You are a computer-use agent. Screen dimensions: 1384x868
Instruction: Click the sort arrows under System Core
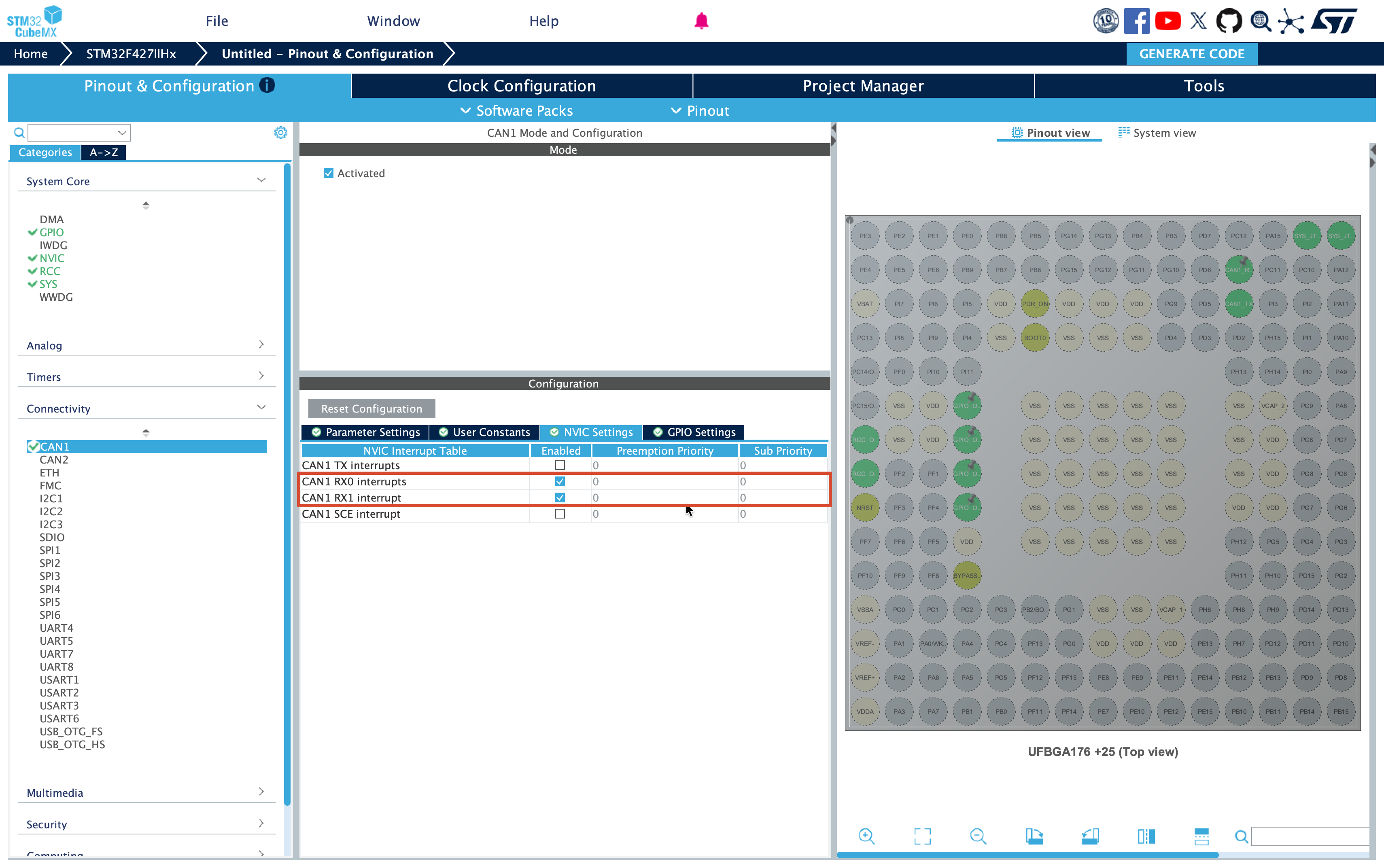tap(146, 205)
